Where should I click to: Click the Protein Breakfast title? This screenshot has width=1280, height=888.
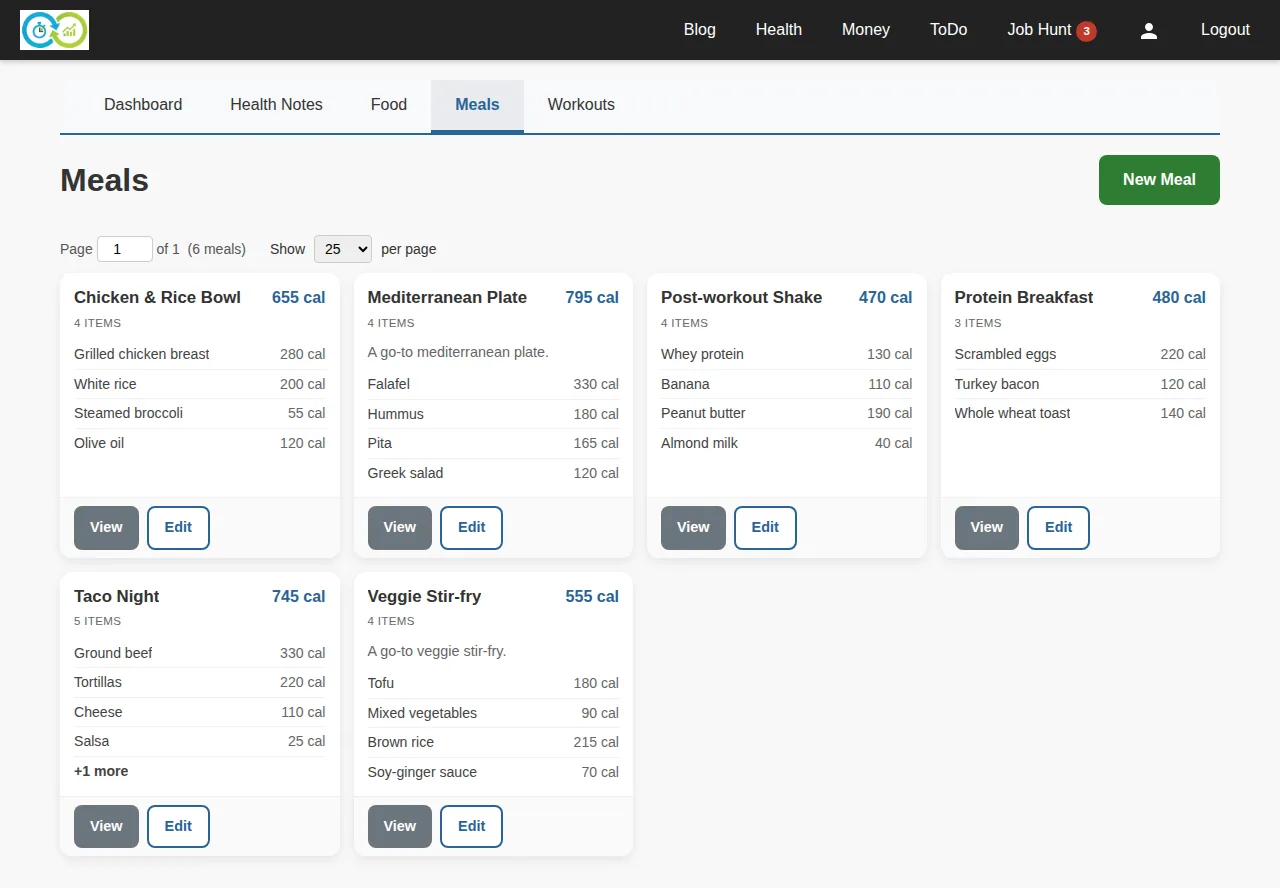pyautogui.click(x=1024, y=297)
